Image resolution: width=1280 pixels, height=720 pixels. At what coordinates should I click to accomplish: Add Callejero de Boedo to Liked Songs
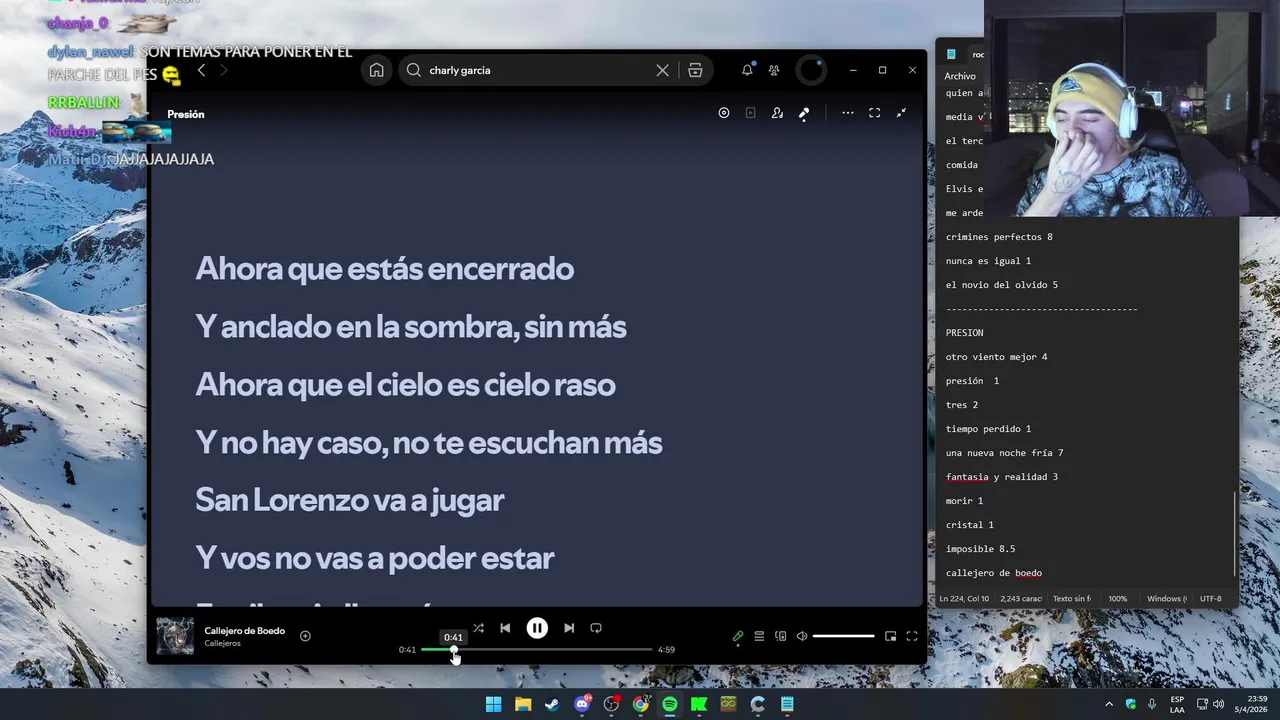pyautogui.click(x=305, y=636)
